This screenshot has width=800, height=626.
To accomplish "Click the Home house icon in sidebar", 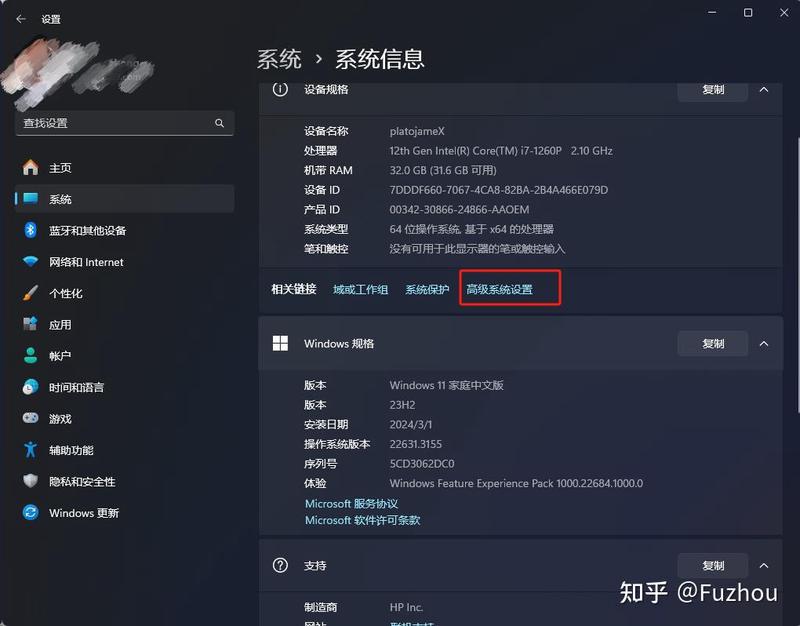I will click(x=31, y=167).
